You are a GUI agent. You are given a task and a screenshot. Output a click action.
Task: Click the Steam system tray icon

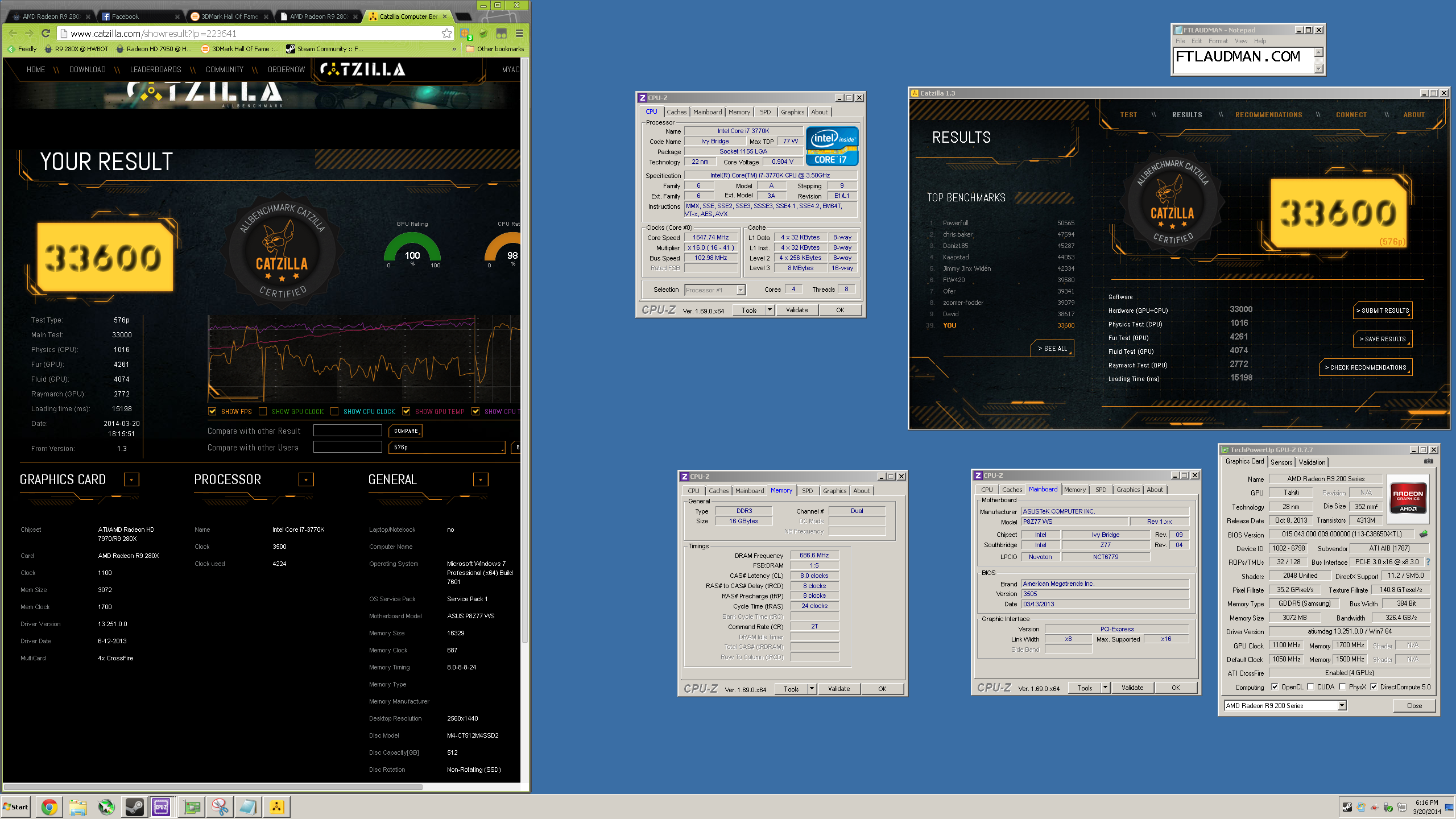point(1347,806)
